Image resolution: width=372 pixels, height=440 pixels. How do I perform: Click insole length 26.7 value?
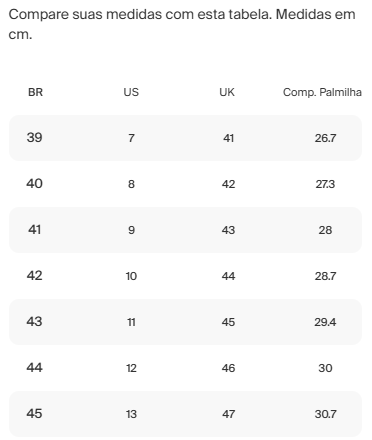pos(325,138)
